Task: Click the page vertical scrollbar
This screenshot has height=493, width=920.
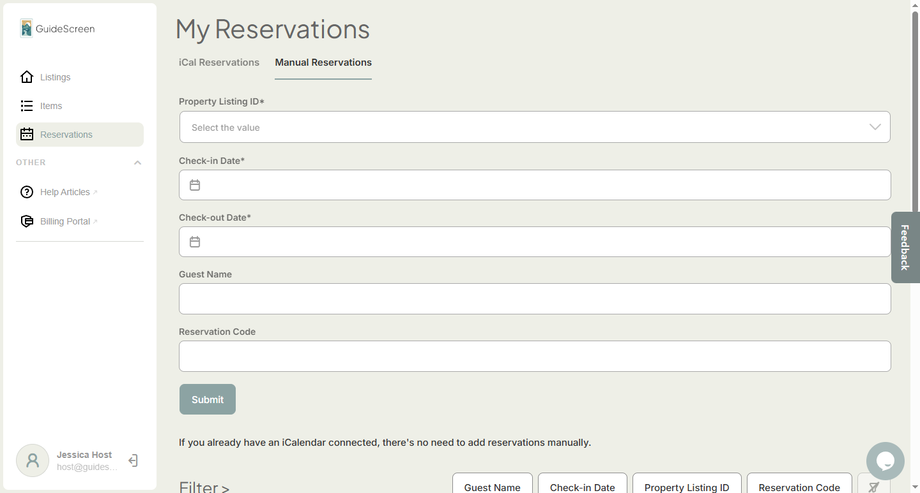Action: (915, 112)
